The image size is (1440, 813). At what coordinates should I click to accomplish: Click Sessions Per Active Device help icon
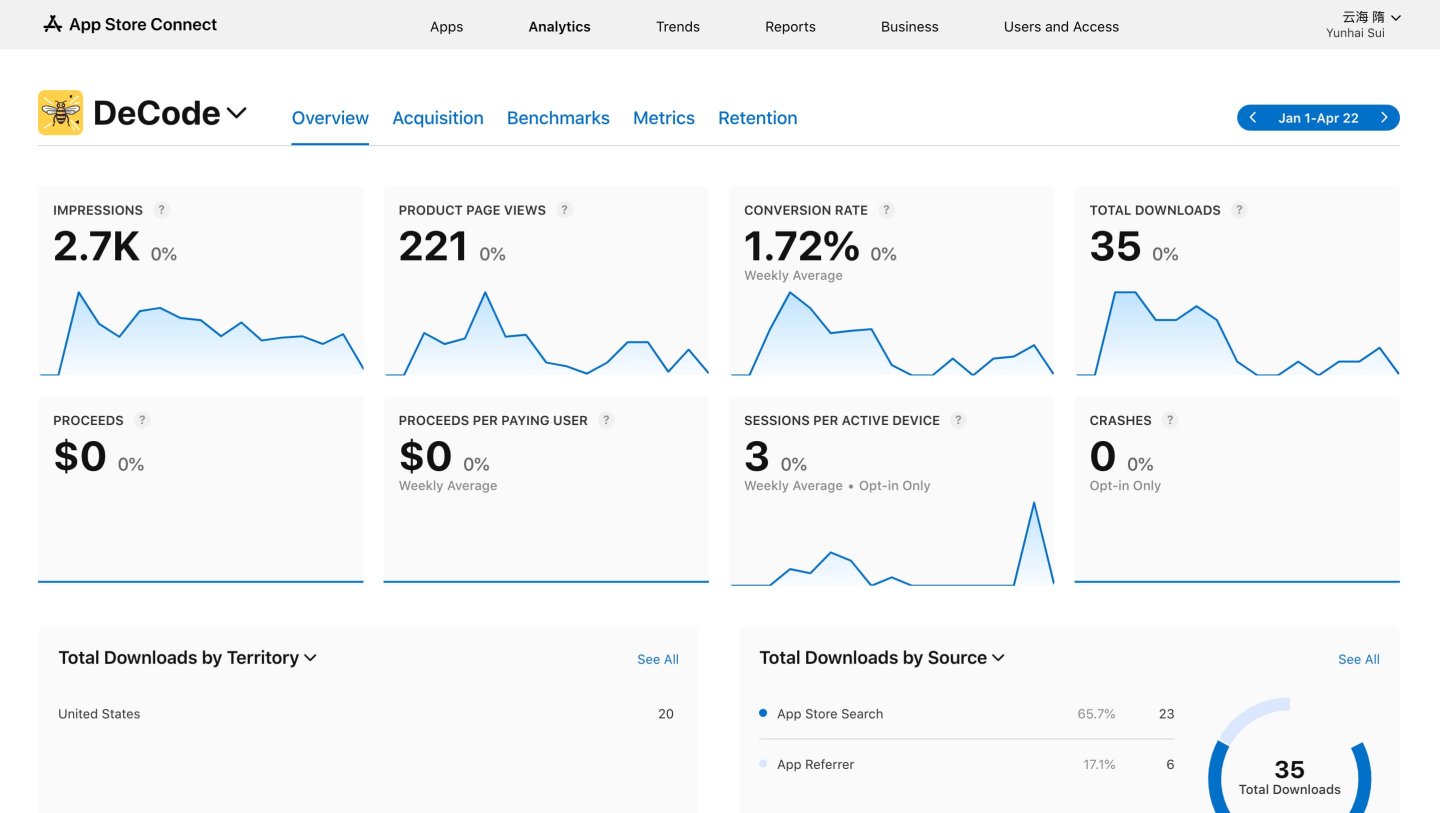click(958, 420)
